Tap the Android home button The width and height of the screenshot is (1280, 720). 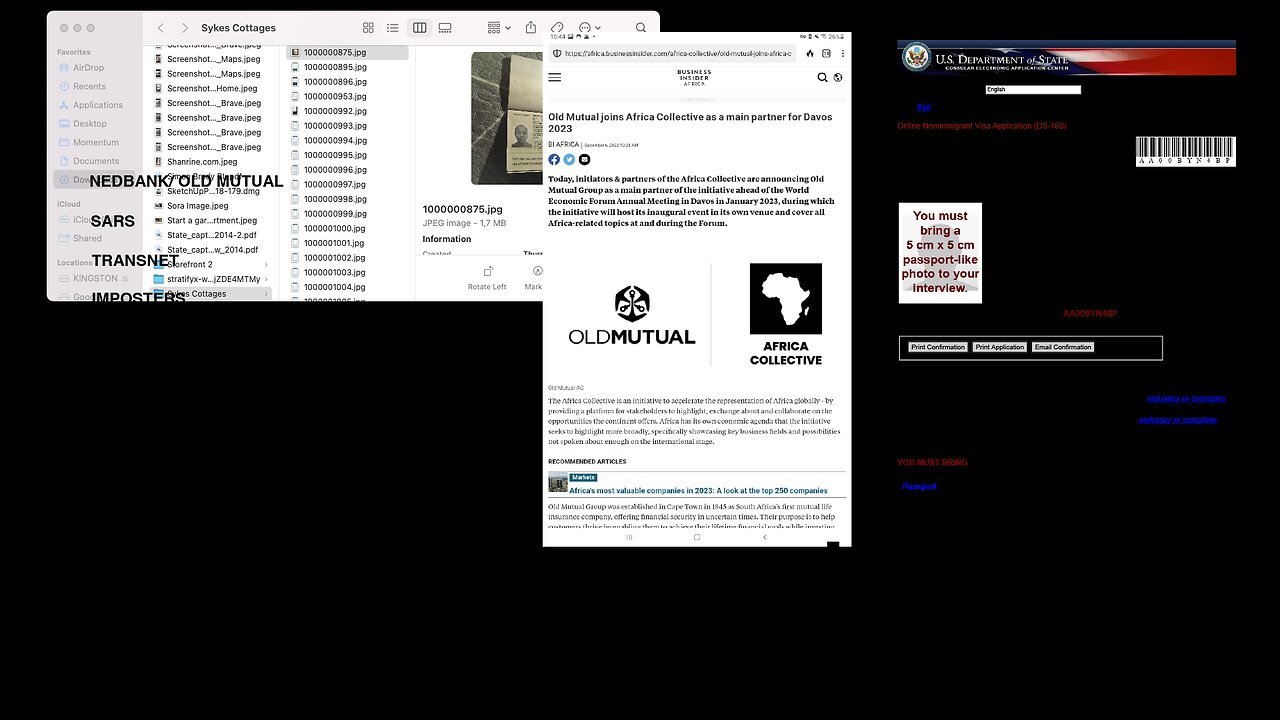(697, 537)
